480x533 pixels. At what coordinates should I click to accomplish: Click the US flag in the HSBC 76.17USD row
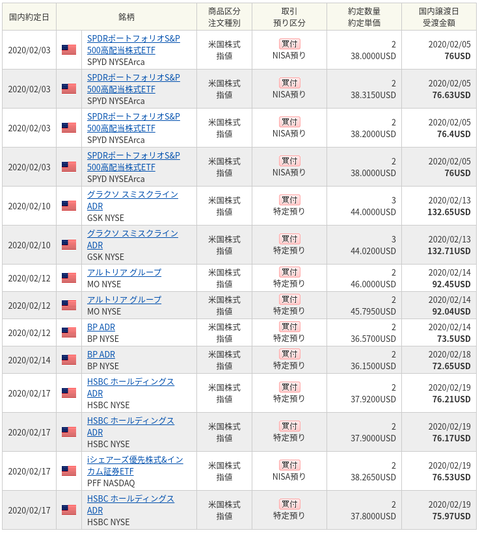coord(69,432)
